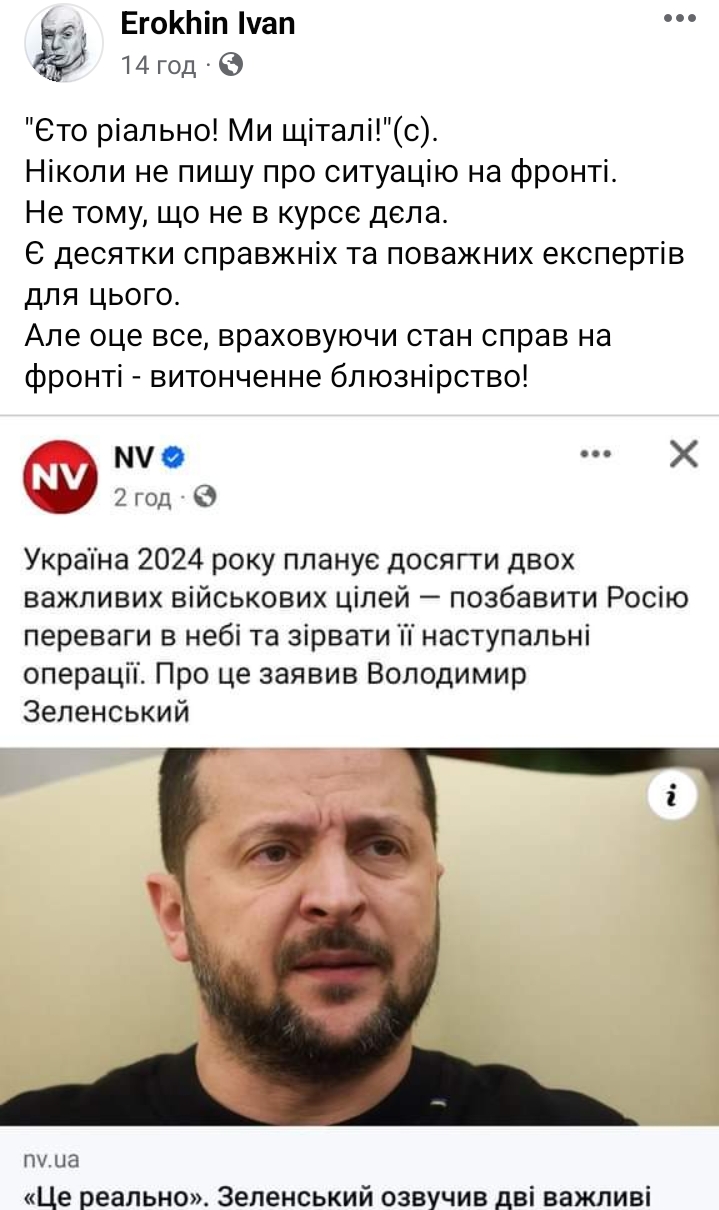
Task: Open Erokhin Ivan's profile picture
Action: 63,42
